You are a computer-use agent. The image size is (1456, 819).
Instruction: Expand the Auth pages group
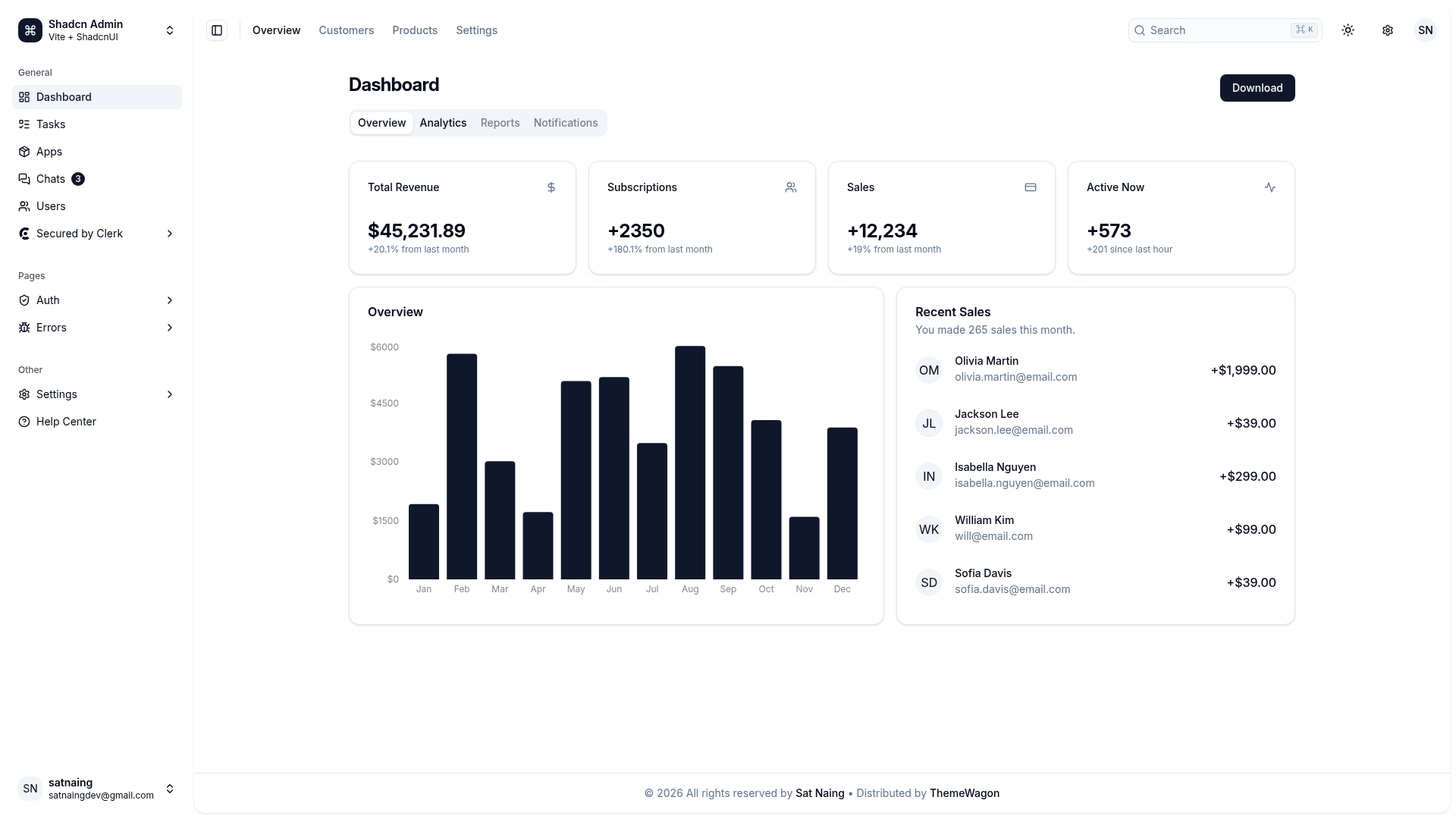97,300
